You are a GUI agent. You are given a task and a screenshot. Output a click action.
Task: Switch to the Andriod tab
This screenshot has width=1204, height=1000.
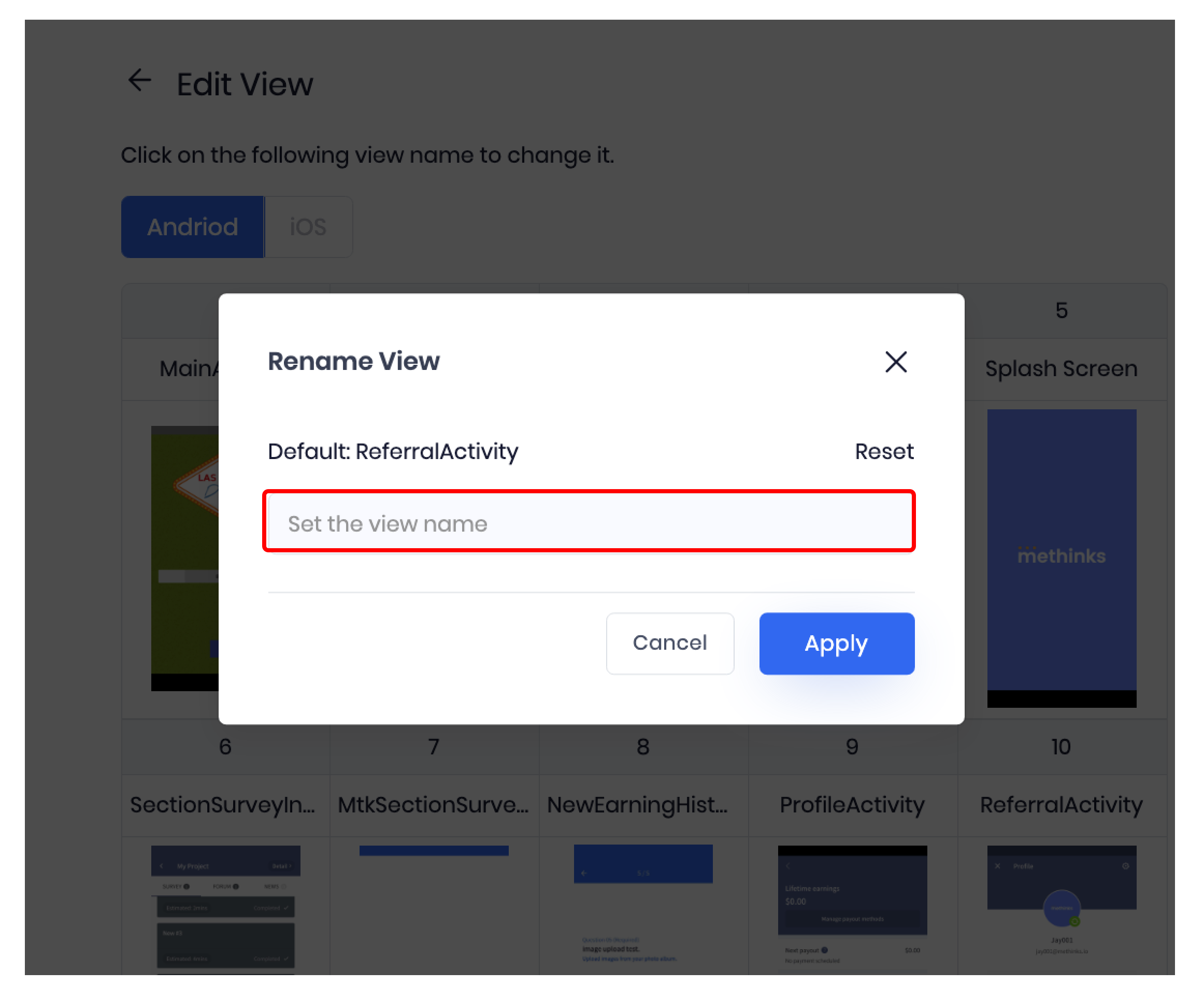pyautogui.click(x=193, y=227)
